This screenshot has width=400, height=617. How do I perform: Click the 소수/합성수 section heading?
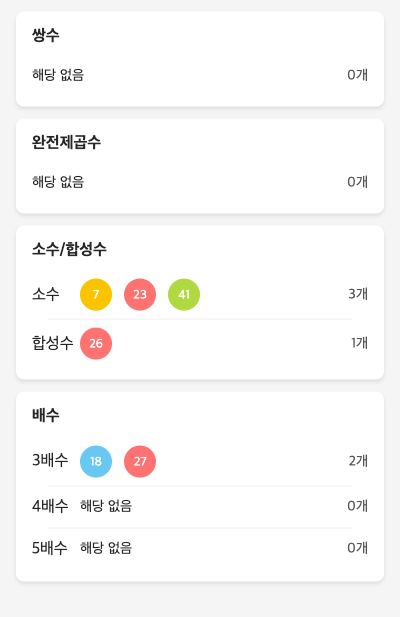coord(69,249)
